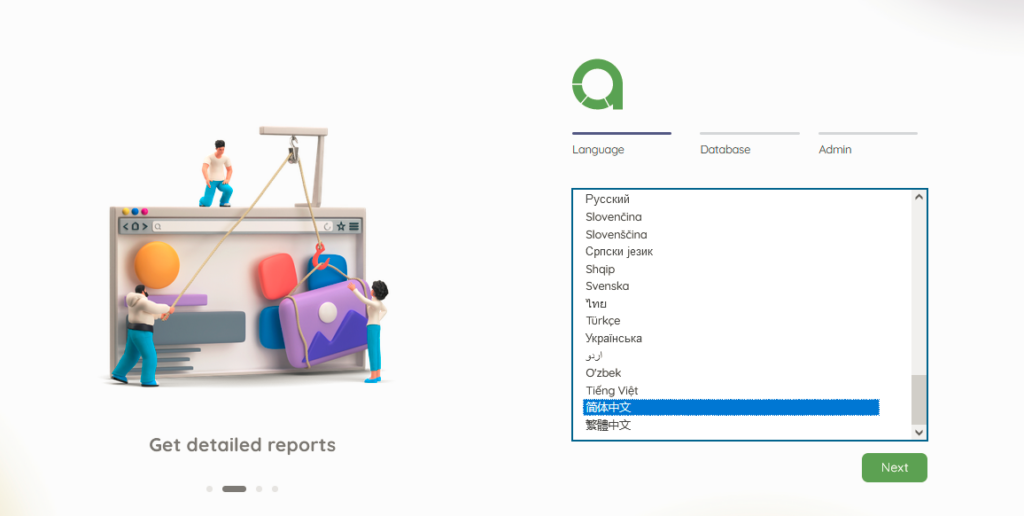The width and height of the screenshot is (1024, 516).
Task: Open the Language step tab
Action: click(x=598, y=149)
